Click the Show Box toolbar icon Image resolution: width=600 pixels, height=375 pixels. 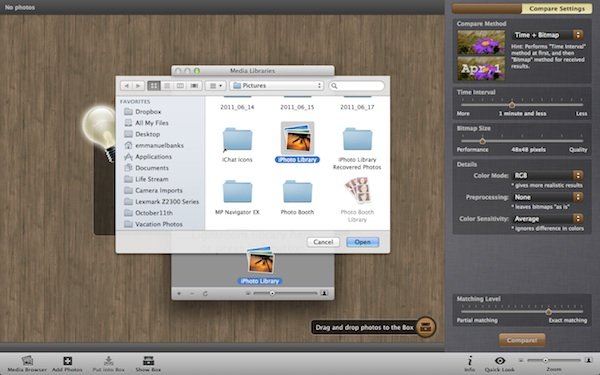pyautogui.click(x=148, y=363)
